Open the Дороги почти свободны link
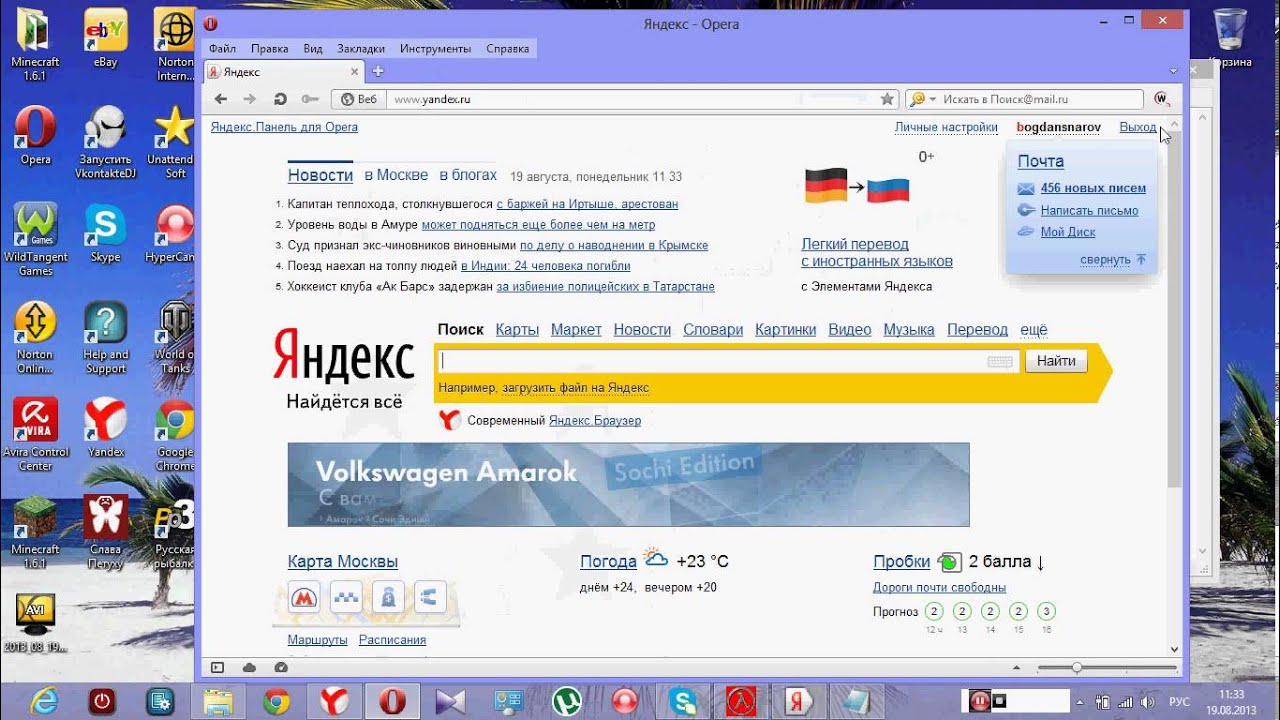Viewport: 1280px width, 720px height. click(939, 587)
